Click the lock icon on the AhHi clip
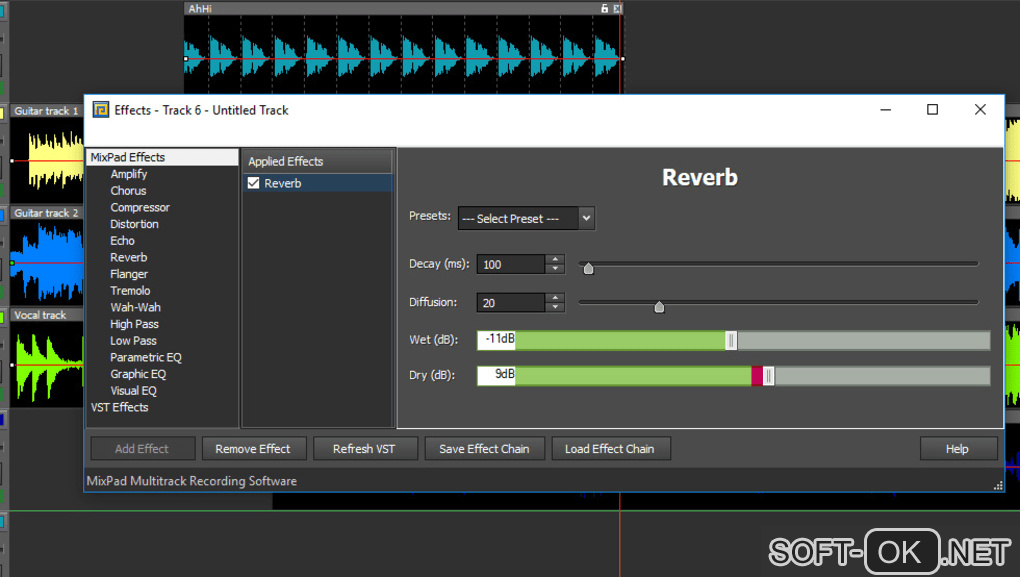 click(604, 8)
